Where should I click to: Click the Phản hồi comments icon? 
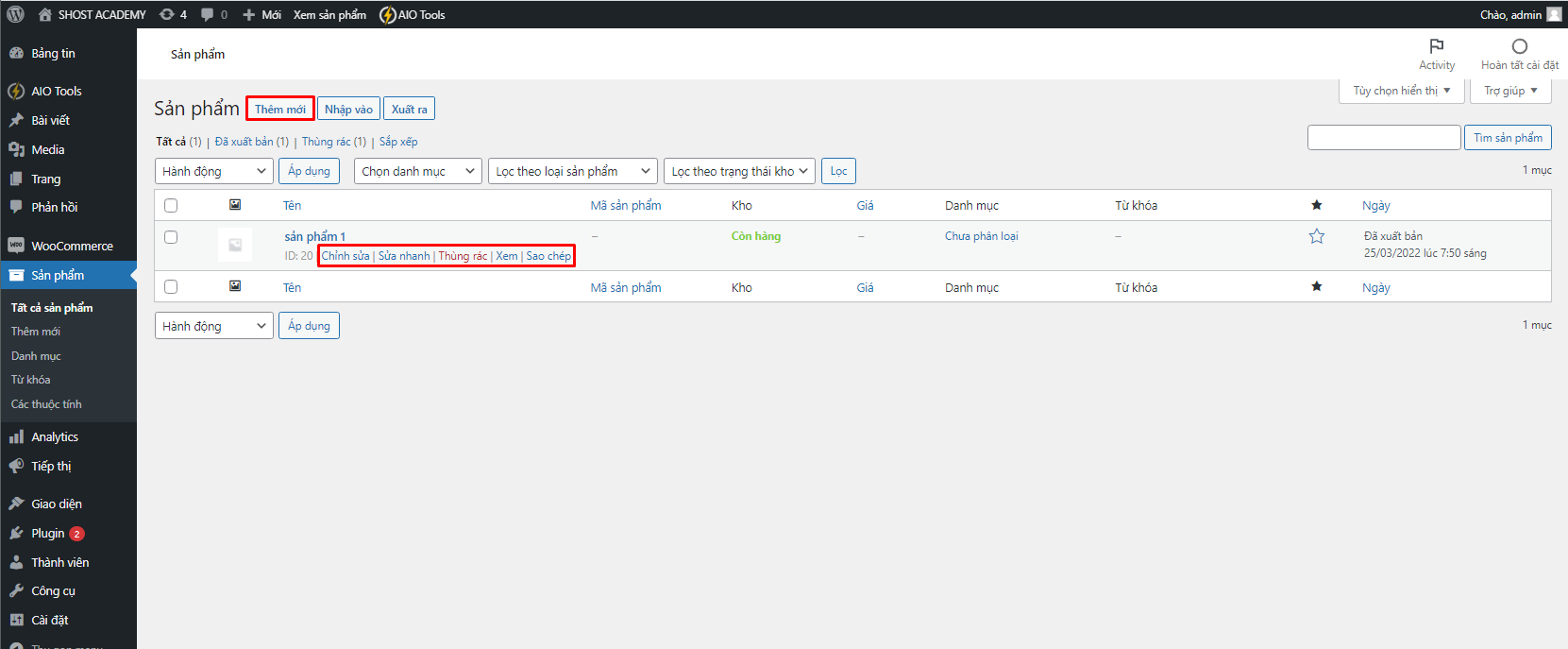pos(16,207)
